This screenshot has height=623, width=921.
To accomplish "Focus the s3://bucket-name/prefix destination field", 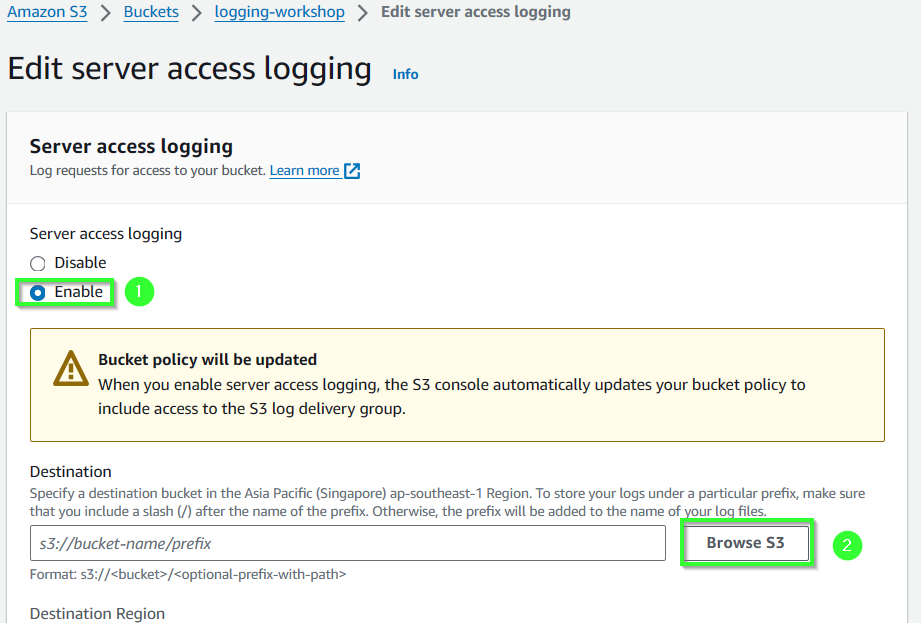I will pyautogui.click(x=348, y=543).
